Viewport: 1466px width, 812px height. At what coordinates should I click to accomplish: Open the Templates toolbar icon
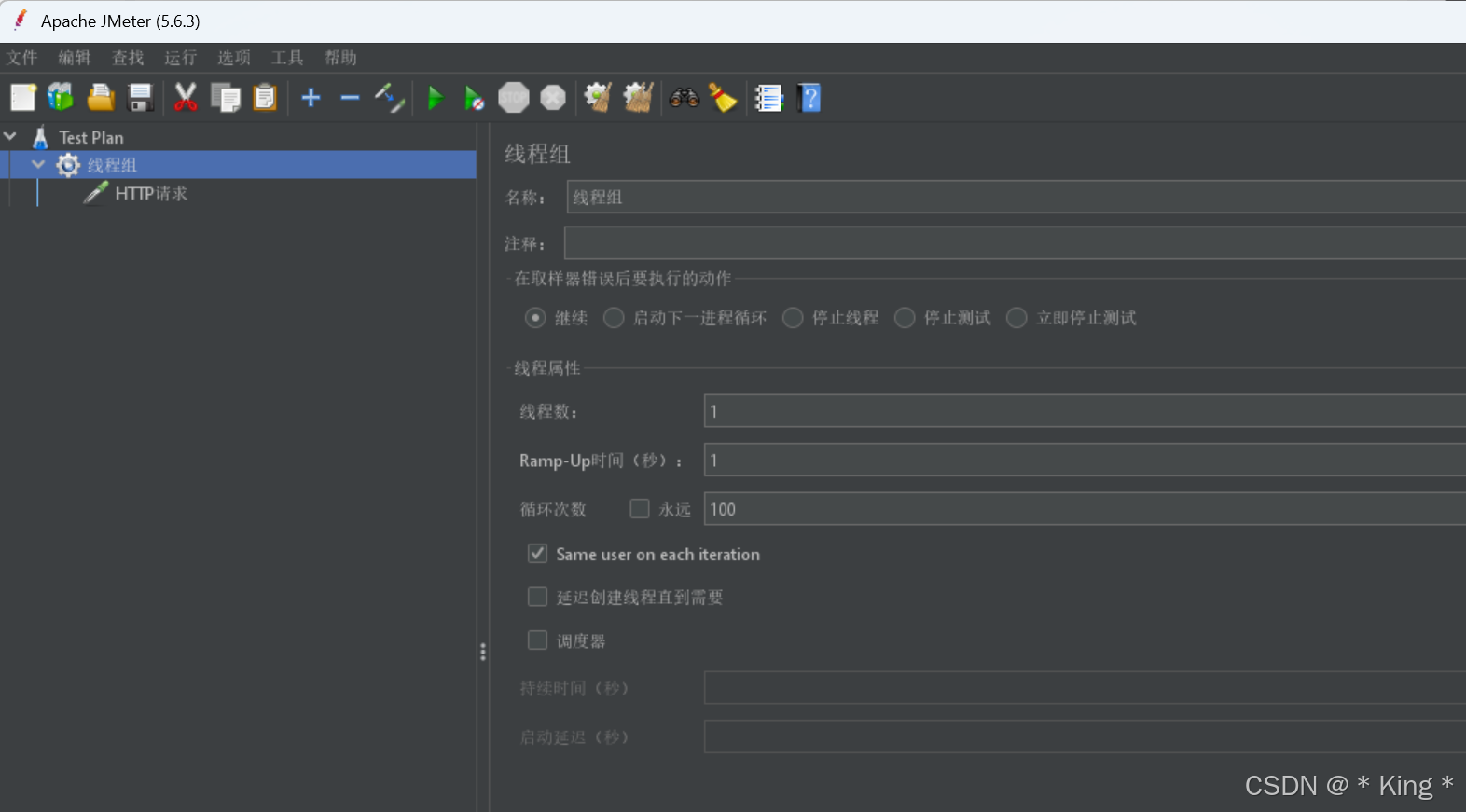coord(61,97)
